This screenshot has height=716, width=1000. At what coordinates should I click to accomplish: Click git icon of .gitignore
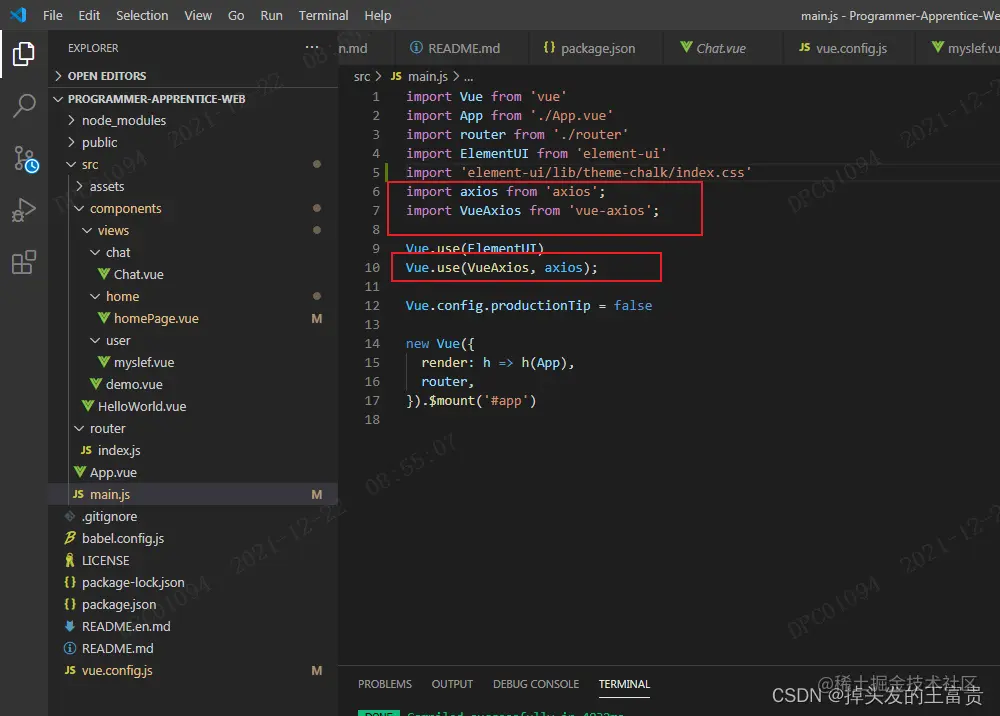point(70,516)
